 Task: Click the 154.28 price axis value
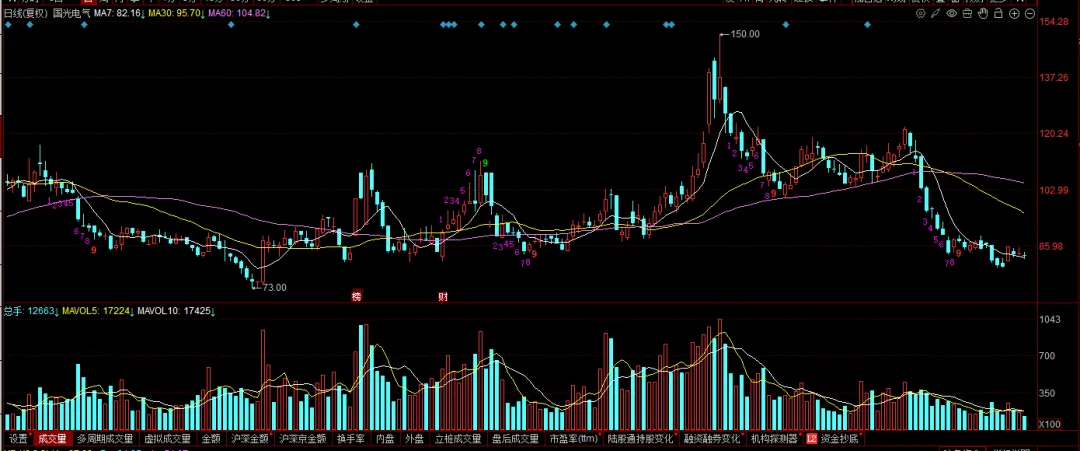[1054, 21]
